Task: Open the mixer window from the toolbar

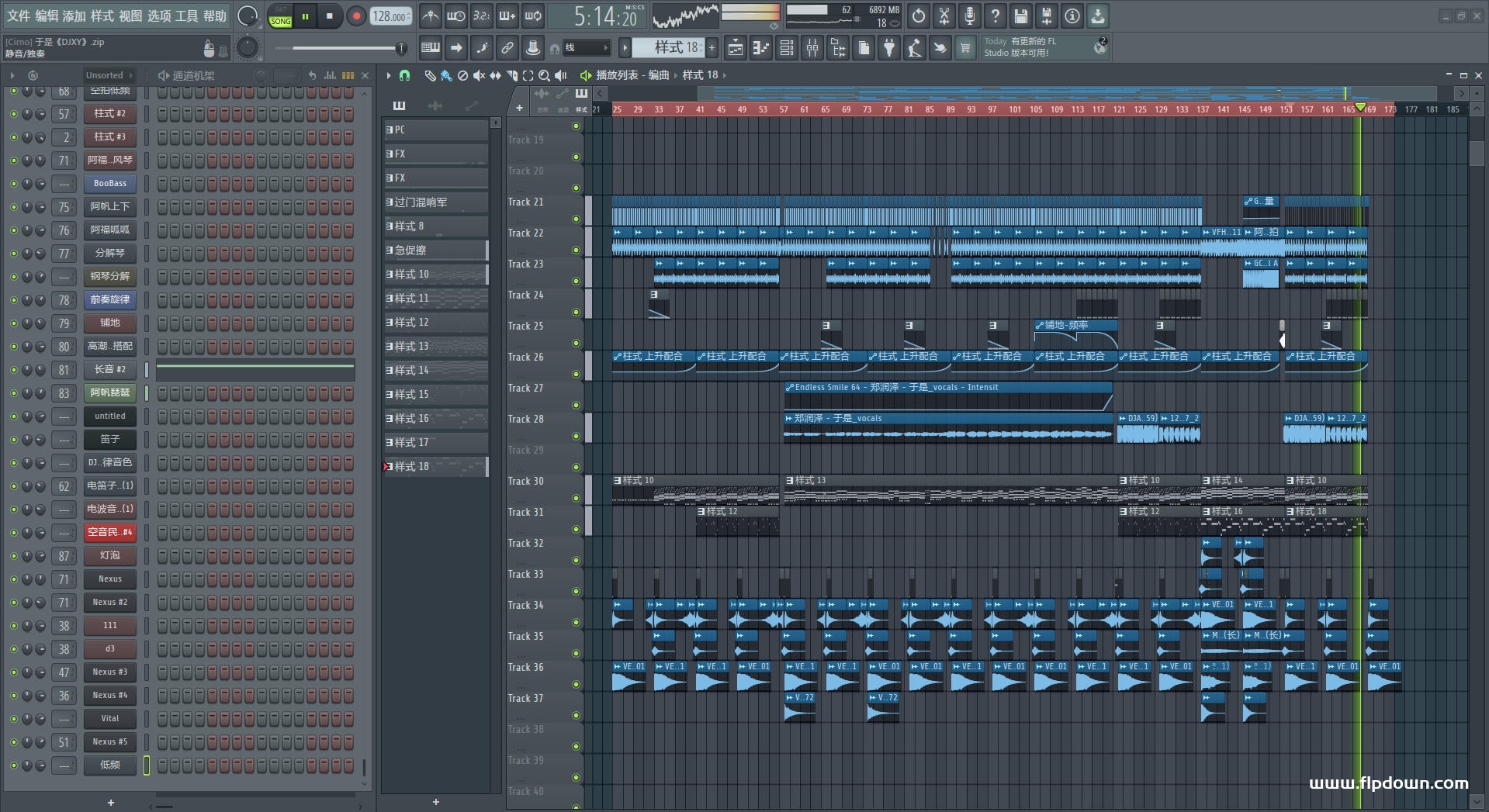Action: (812, 49)
